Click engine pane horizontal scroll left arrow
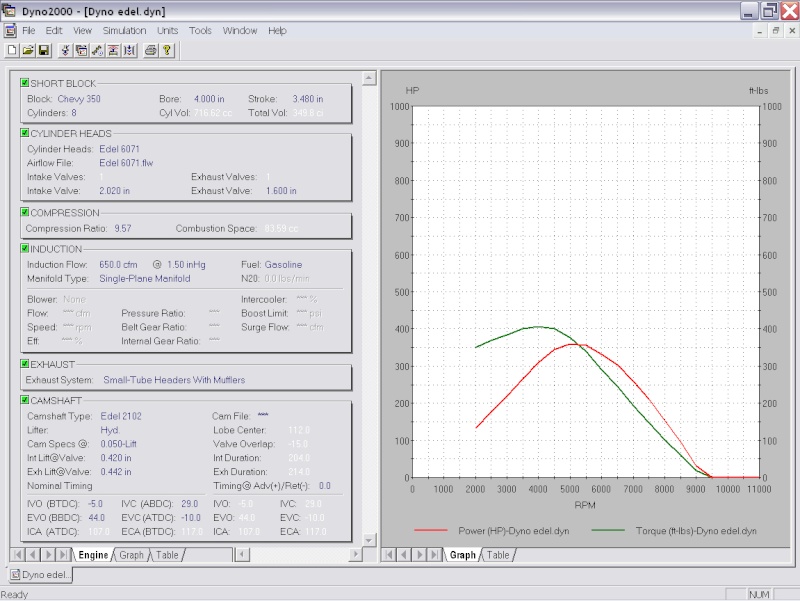 pos(243,555)
